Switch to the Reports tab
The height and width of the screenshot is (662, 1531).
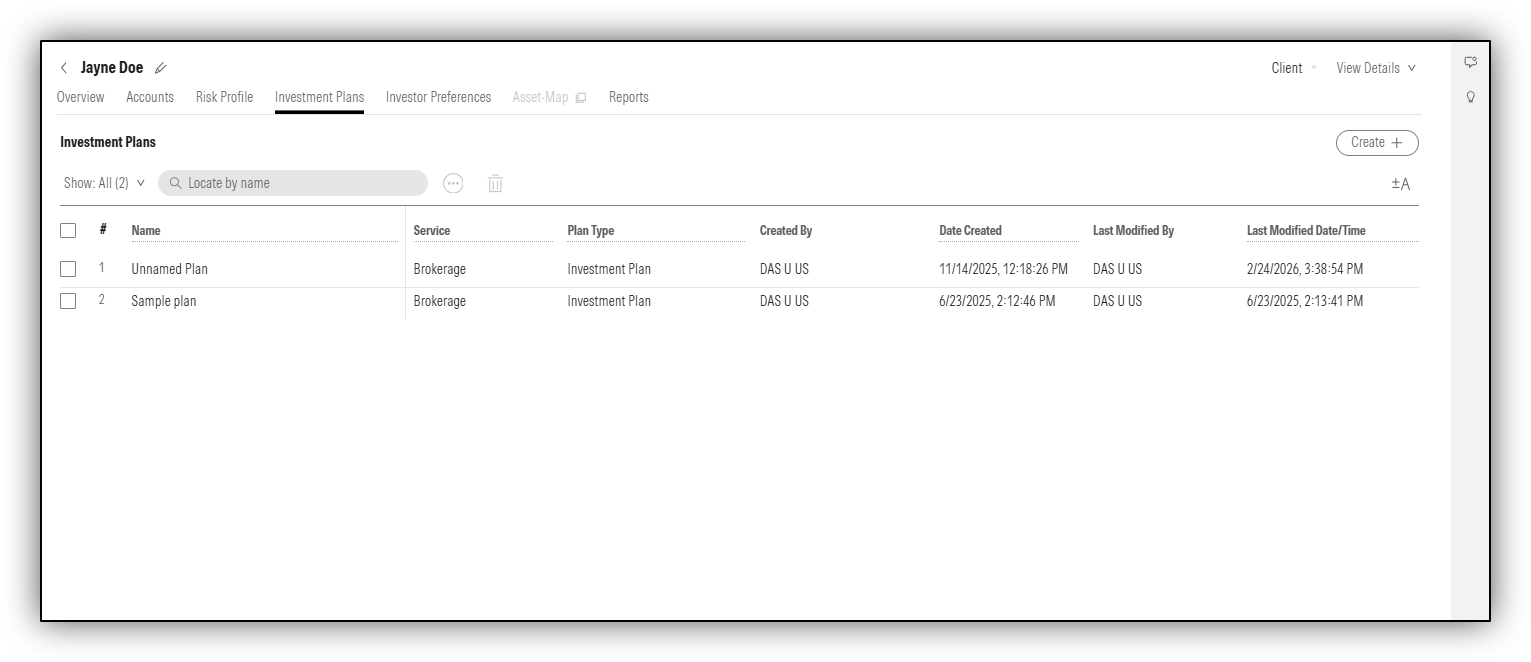[x=629, y=97]
